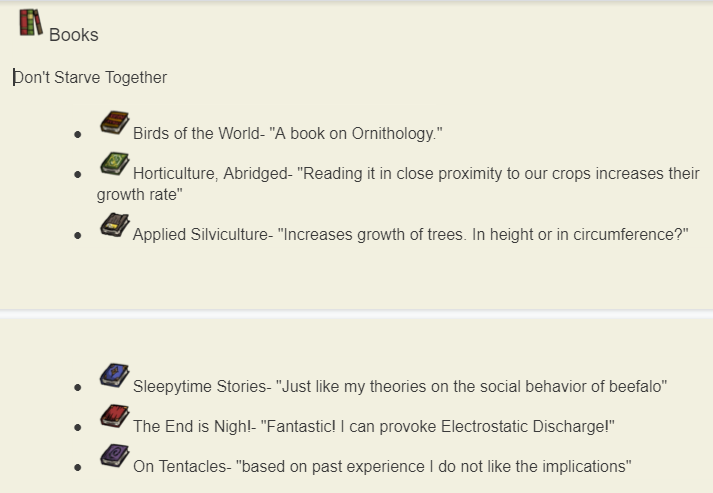
Task: Click the Horticulture, Abridged title text
Action: pos(208,174)
